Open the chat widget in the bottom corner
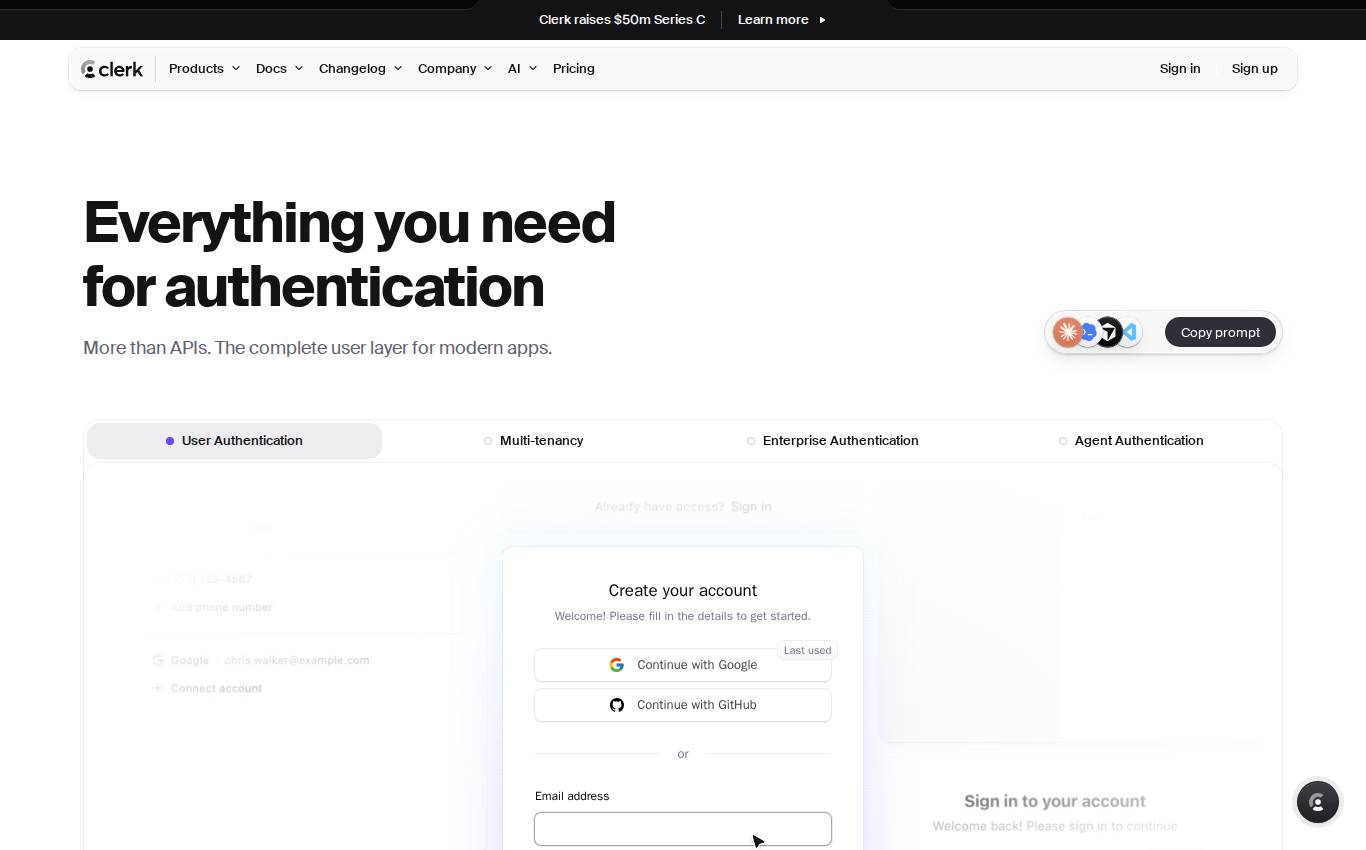1366x850 pixels. point(1317,802)
